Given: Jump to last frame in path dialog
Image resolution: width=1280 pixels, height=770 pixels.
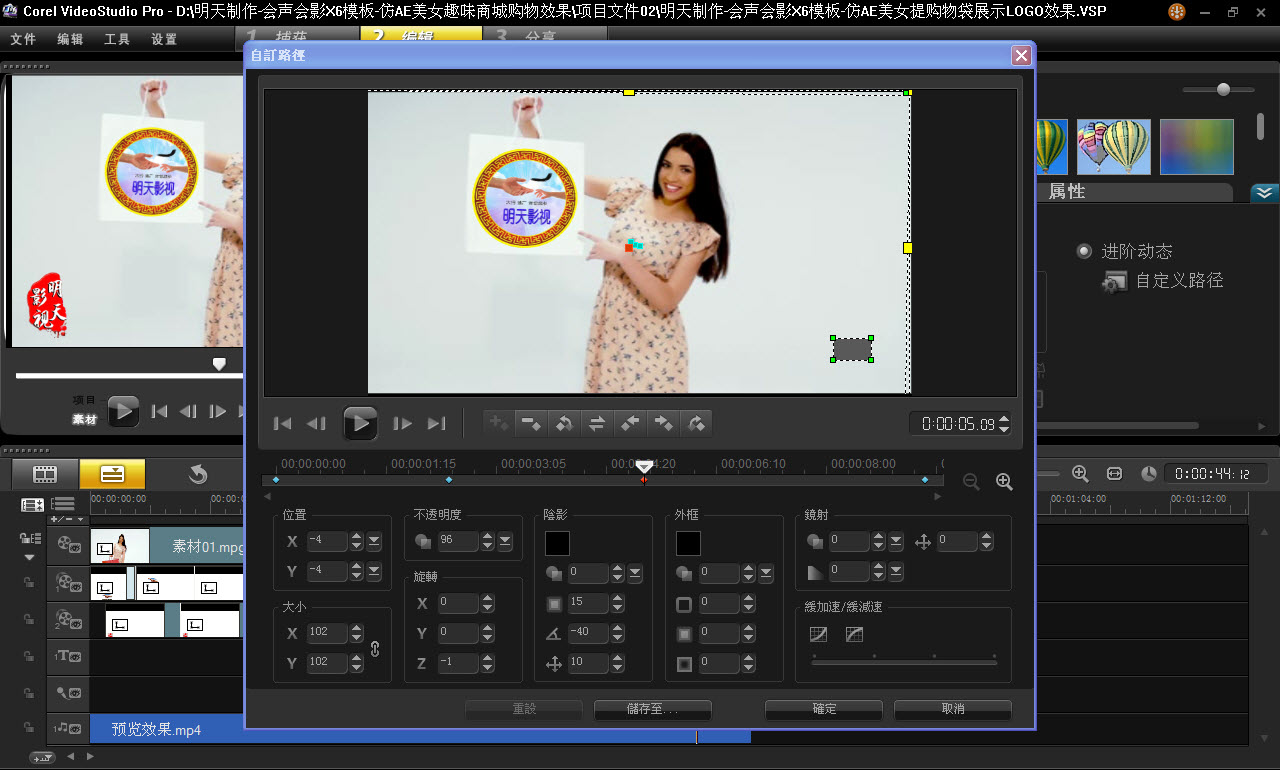Looking at the screenshot, I should (x=436, y=424).
